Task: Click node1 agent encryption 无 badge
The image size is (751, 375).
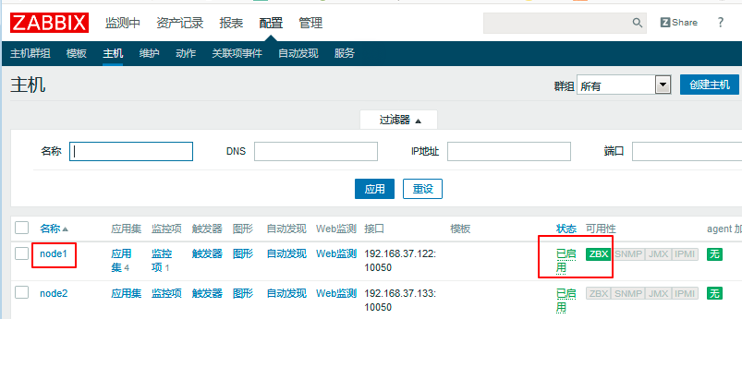Action: (715, 254)
